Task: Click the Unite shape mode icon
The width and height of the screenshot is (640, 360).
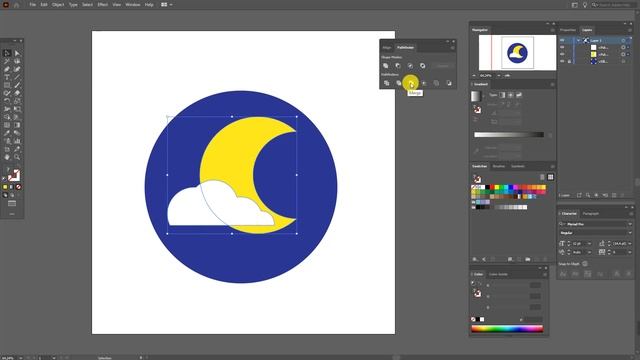Action: point(386,66)
